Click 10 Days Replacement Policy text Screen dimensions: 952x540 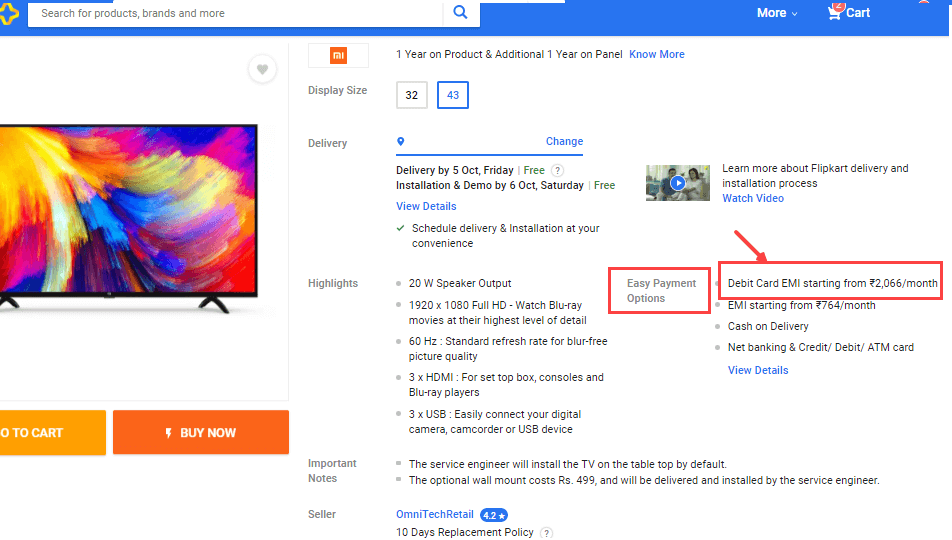(x=465, y=532)
